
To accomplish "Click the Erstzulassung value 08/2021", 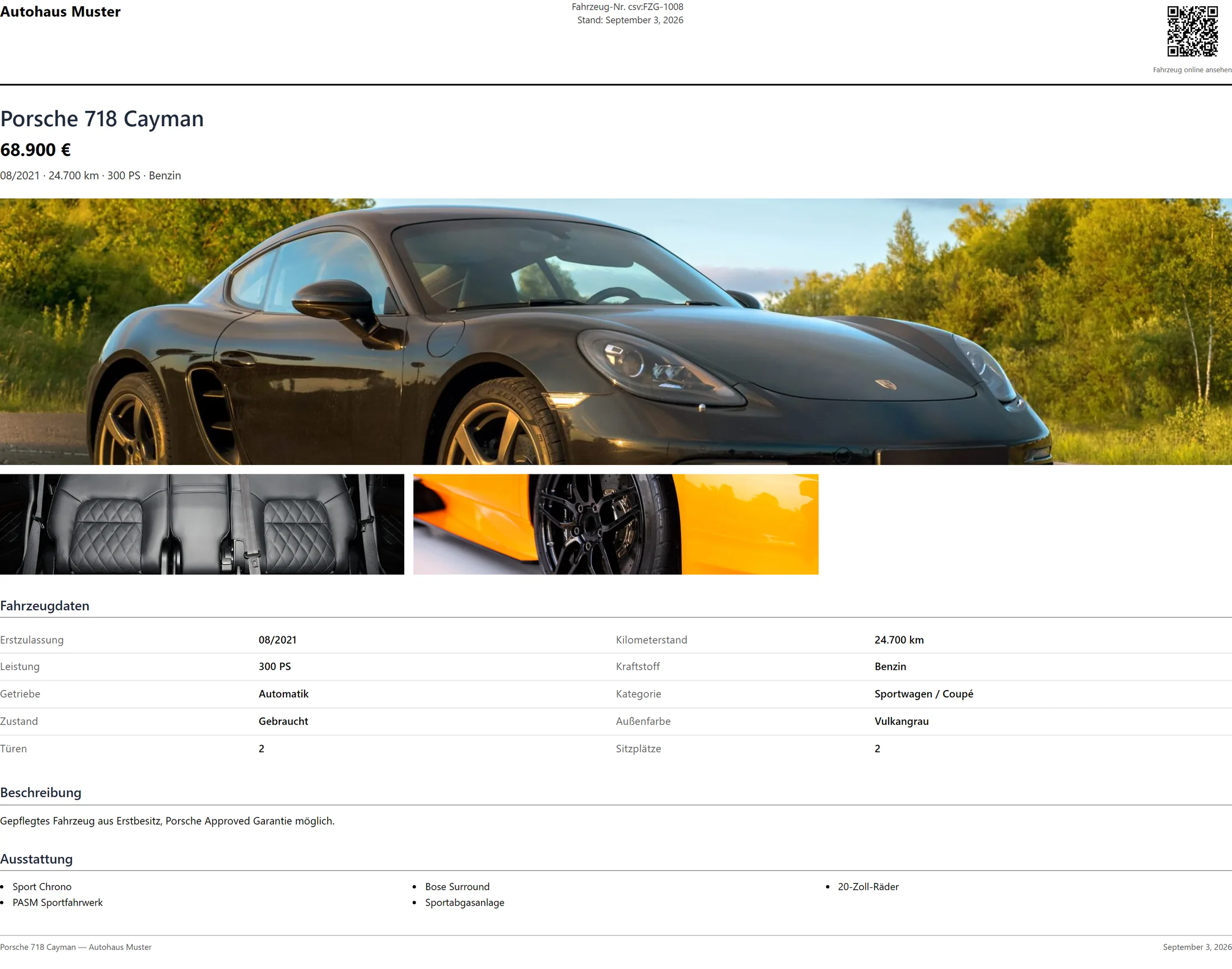I will tap(277, 640).
